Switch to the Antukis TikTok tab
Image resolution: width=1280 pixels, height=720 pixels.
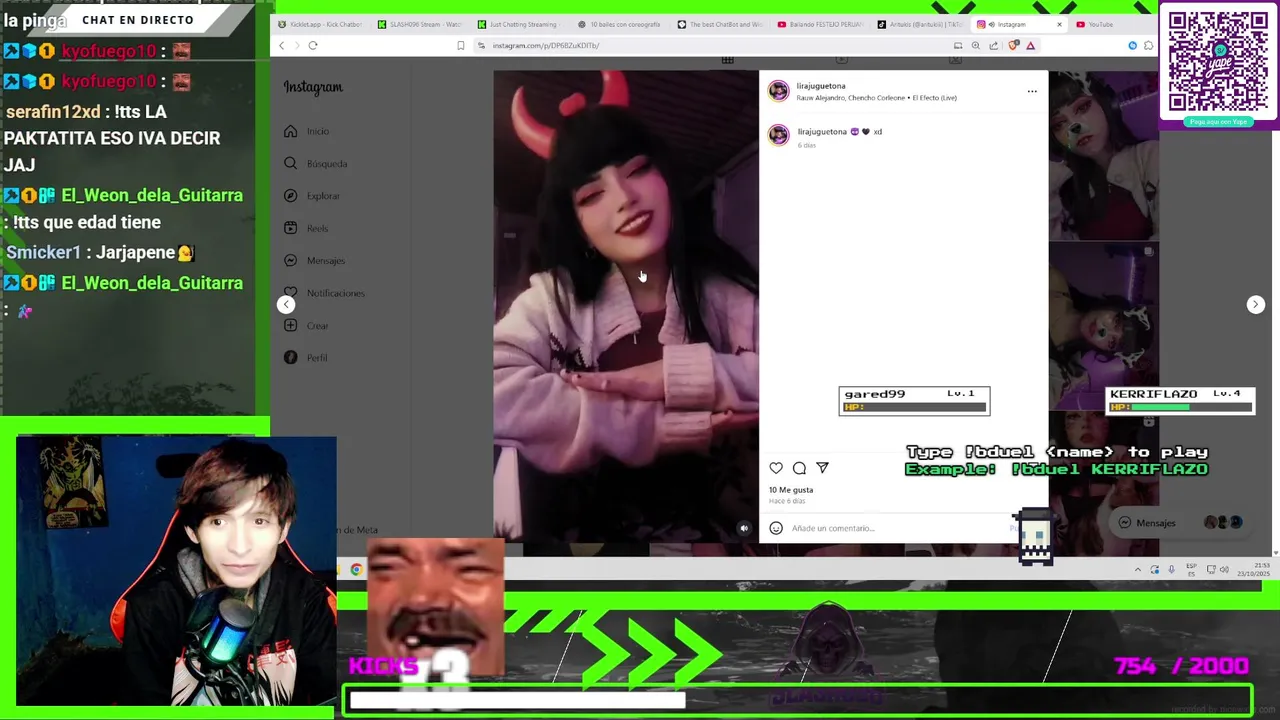[x=920, y=24]
